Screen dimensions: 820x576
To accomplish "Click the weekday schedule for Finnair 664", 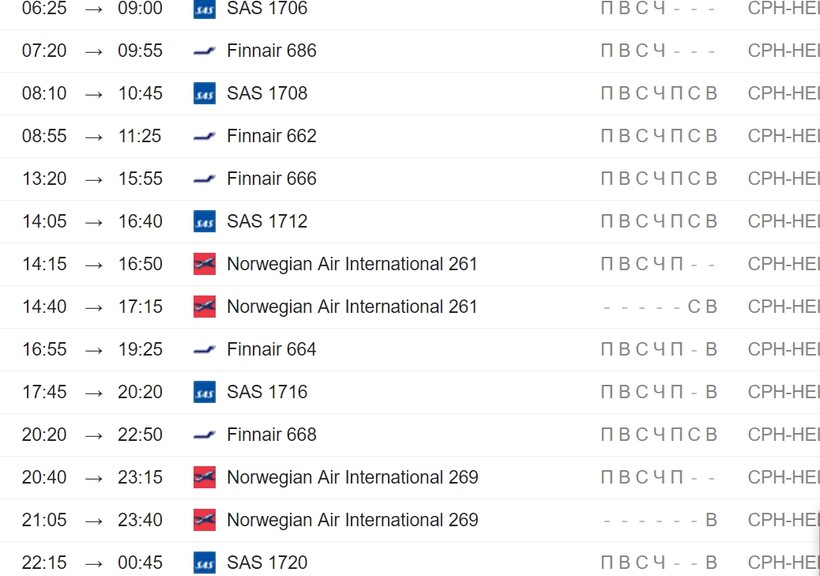I will 659,349.
